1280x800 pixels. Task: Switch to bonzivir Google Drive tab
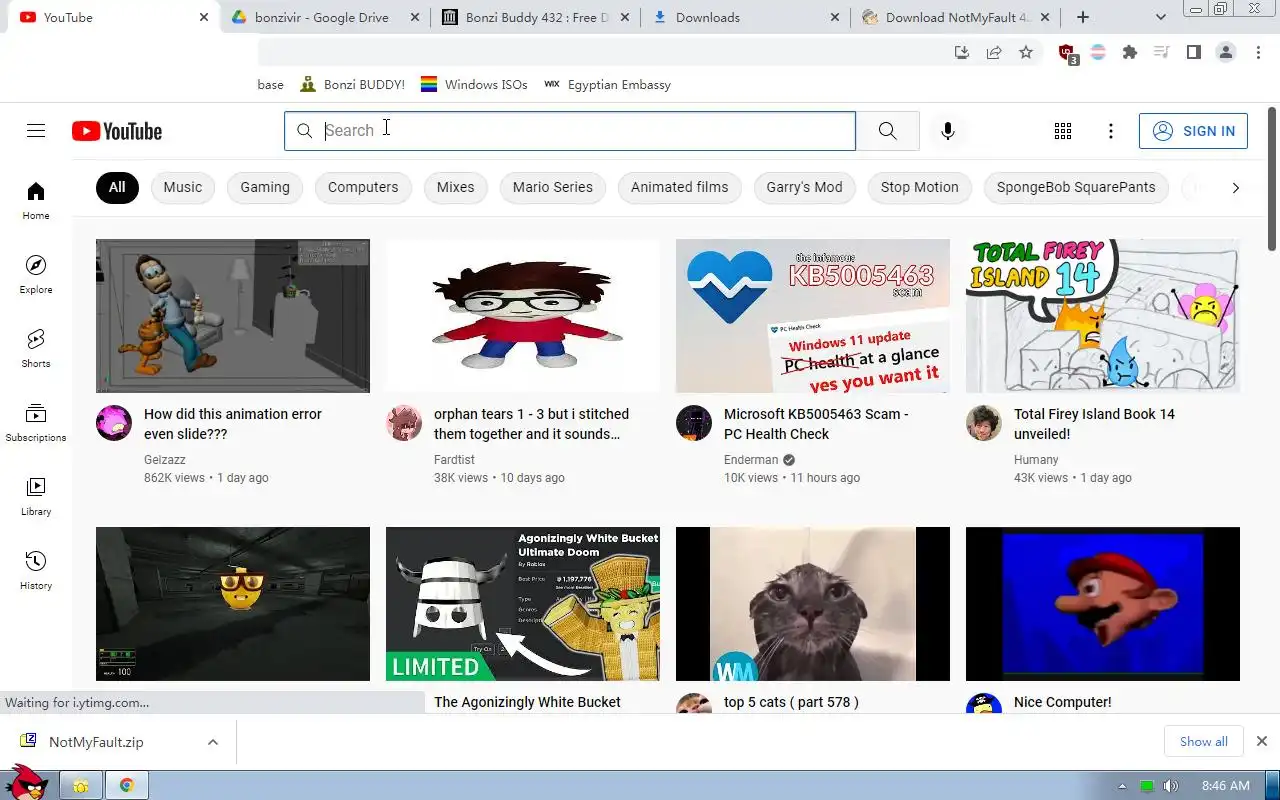tap(322, 17)
